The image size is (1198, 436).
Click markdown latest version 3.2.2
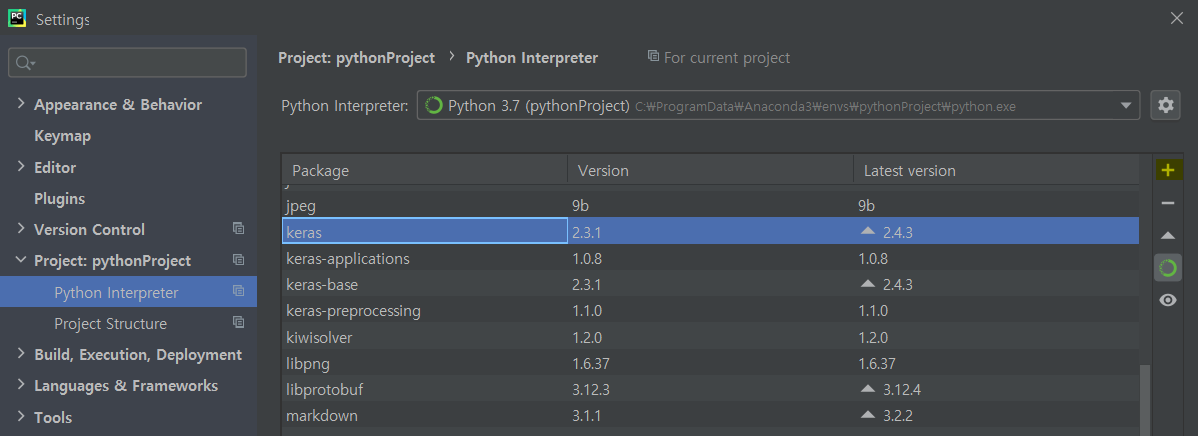[898, 416]
